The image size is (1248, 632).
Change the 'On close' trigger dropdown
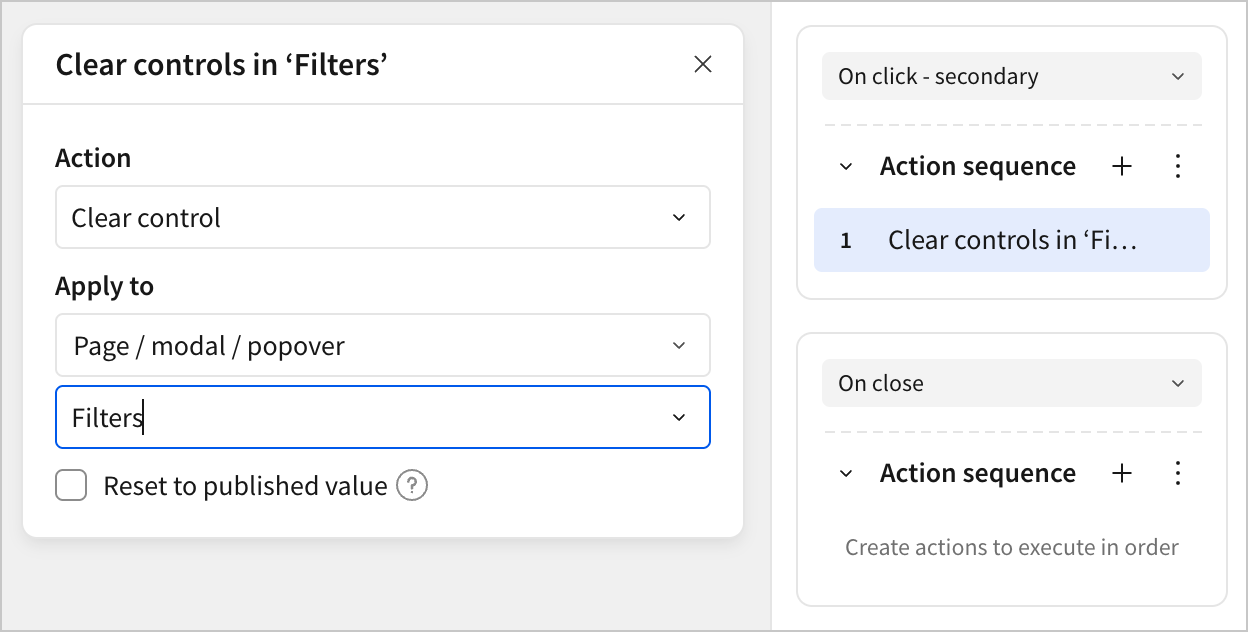coord(1011,384)
